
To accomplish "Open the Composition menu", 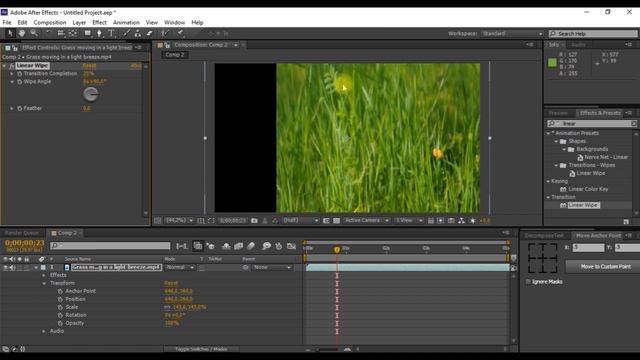I will pos(50,22).
